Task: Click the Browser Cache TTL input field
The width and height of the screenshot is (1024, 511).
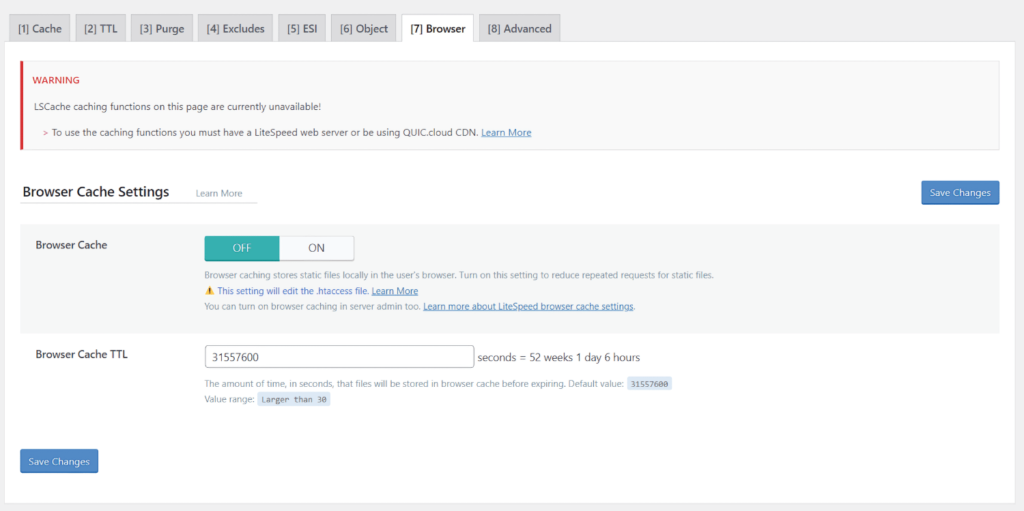Action: click(x=339, y=357)
